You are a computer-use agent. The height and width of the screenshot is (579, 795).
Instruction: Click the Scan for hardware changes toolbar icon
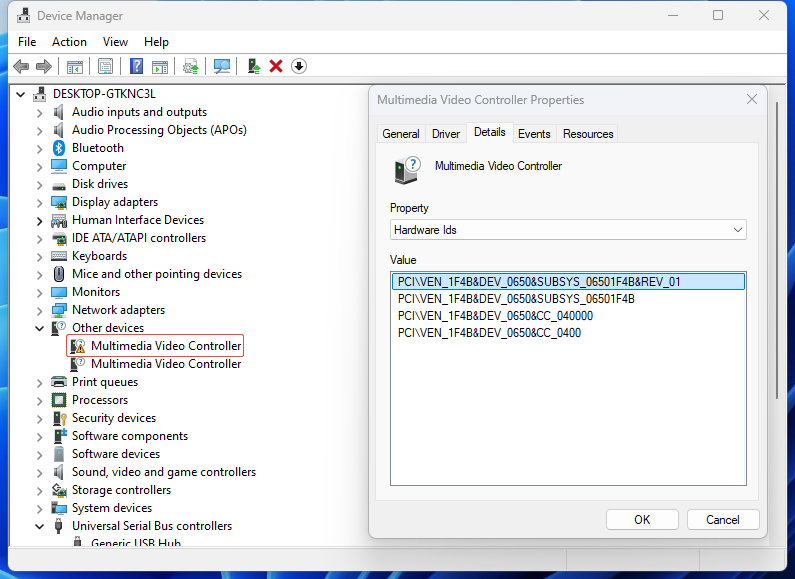(222, 66)
